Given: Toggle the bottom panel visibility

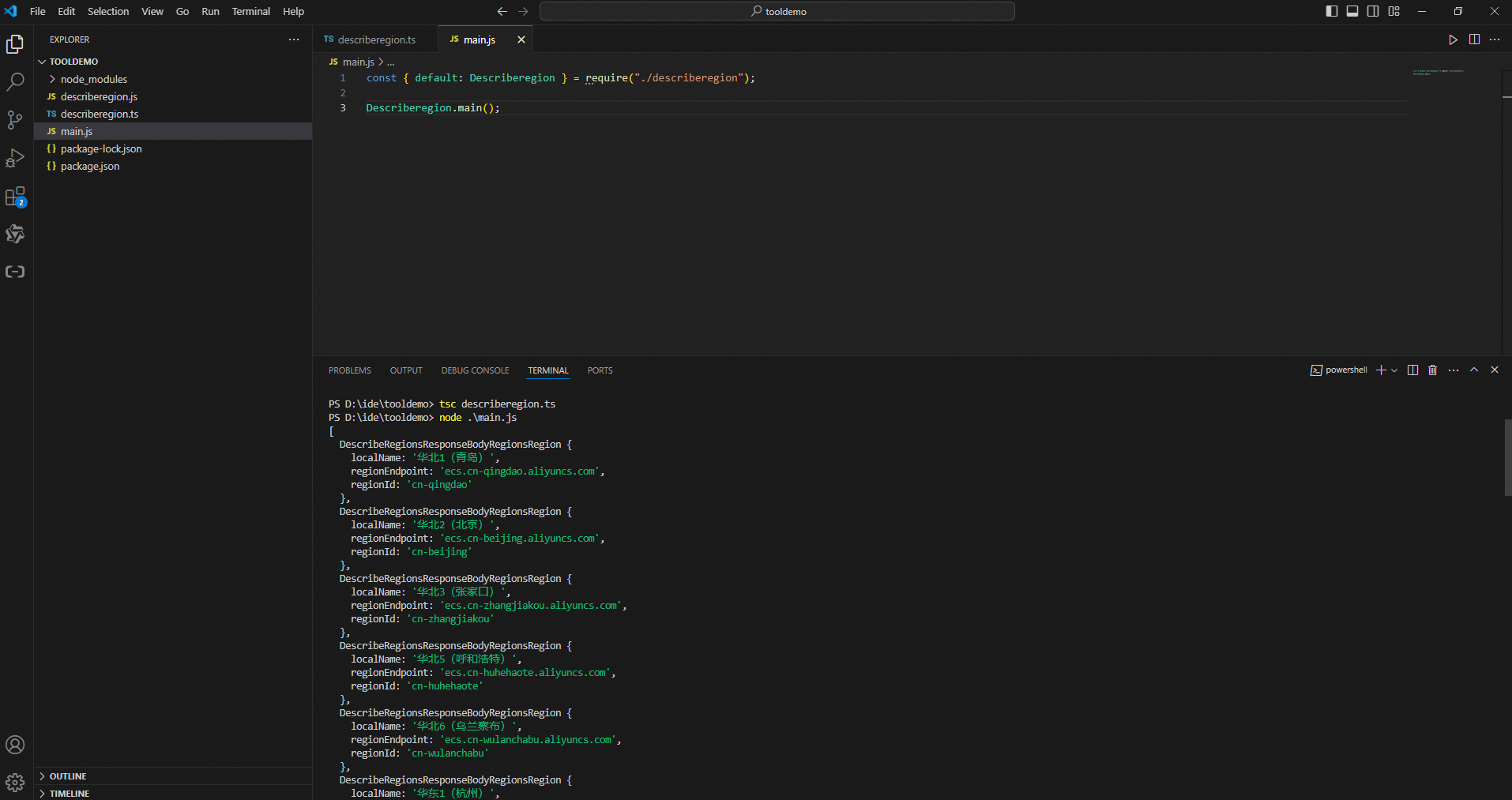Looking at the screenshot, I should [x=1352, y=11].
